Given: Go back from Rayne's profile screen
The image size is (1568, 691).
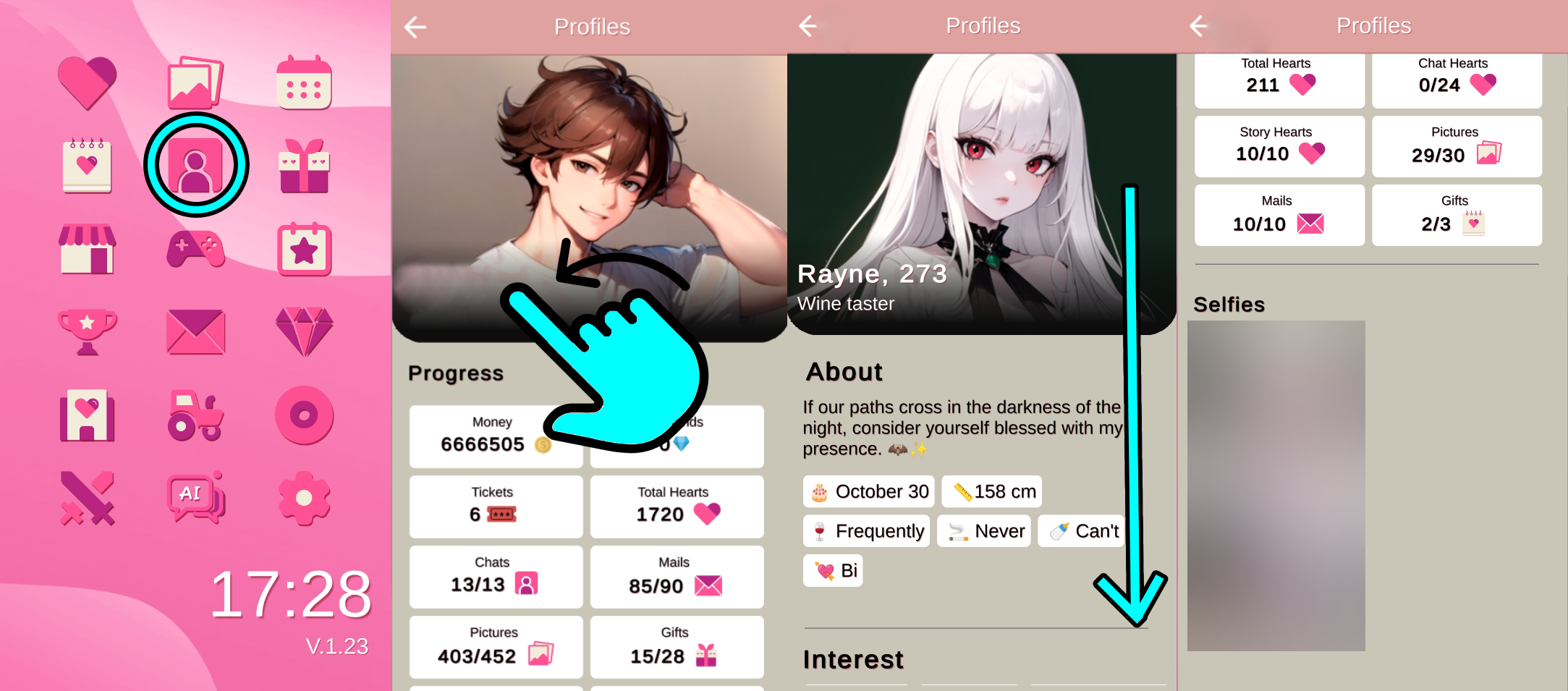Looking at the screenshot, I should (808, 26).
